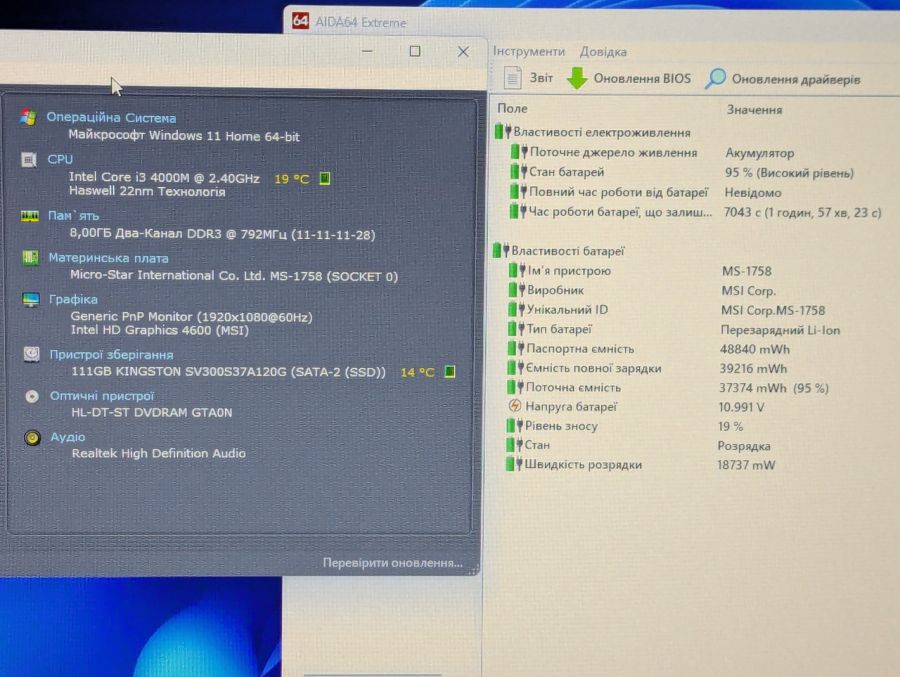
Task: Select the Паспортна ємність row
Action: click(649, 349)
